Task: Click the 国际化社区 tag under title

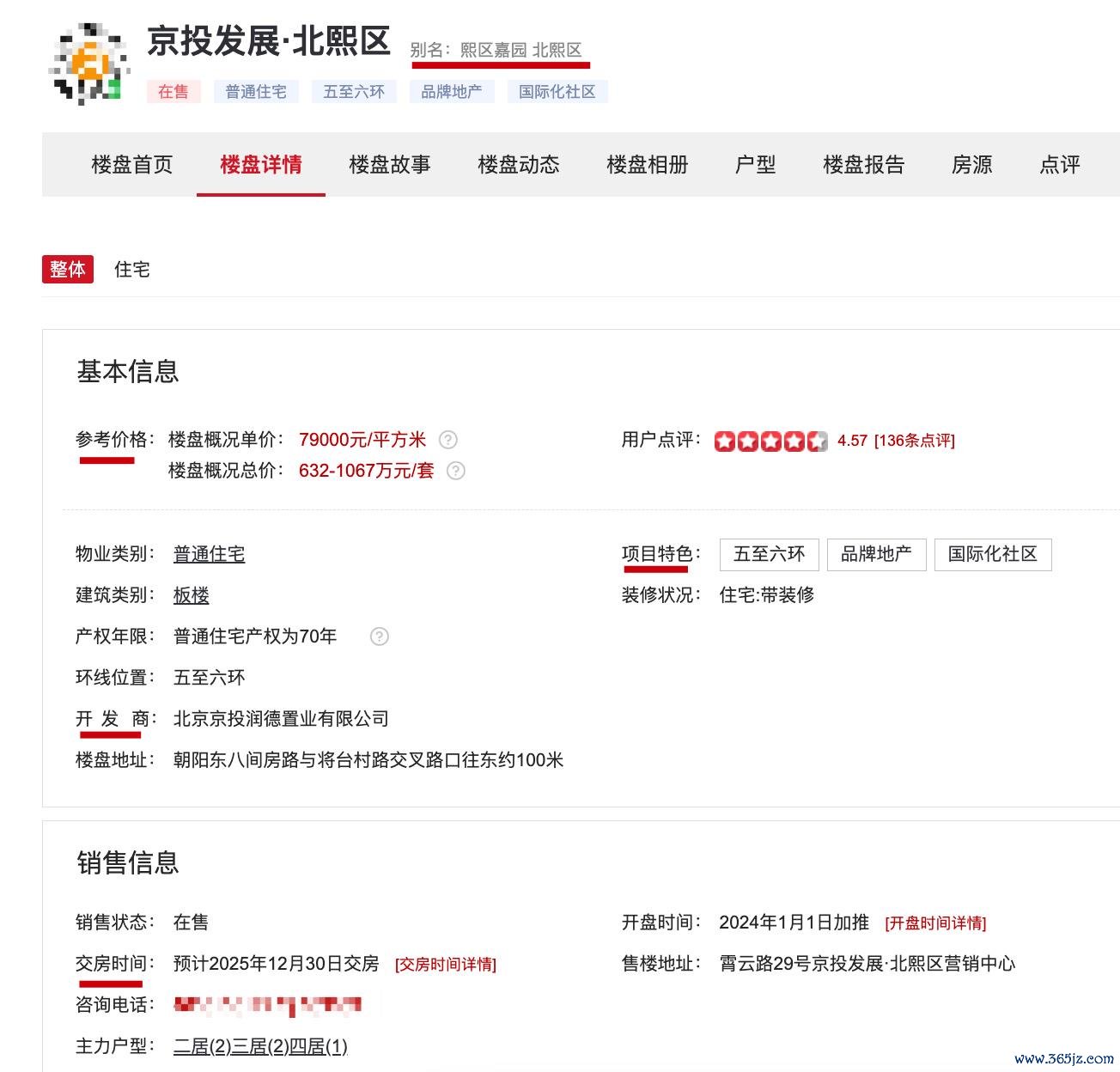Action: 557,92
